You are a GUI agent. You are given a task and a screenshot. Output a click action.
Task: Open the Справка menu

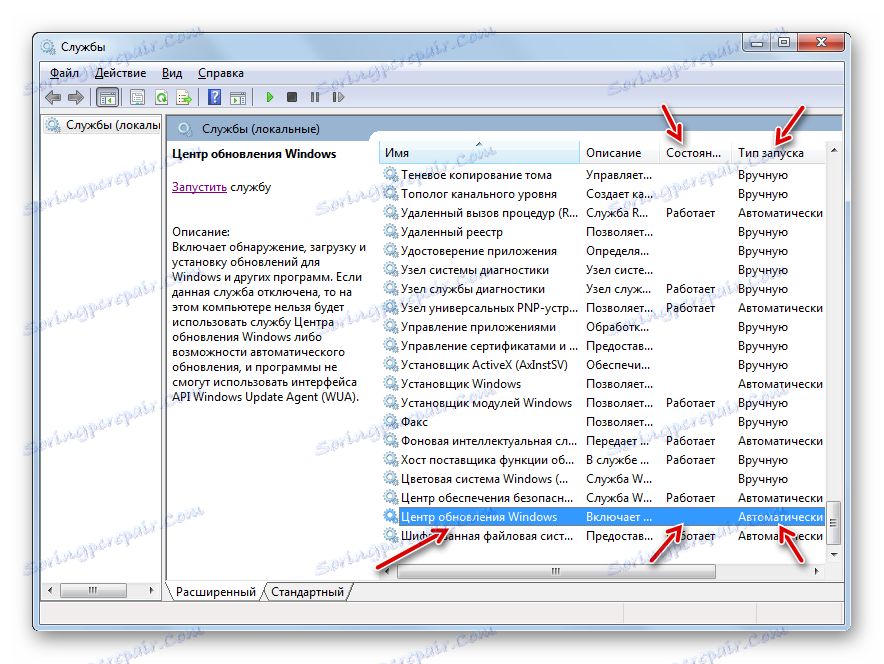pos(220,73)
